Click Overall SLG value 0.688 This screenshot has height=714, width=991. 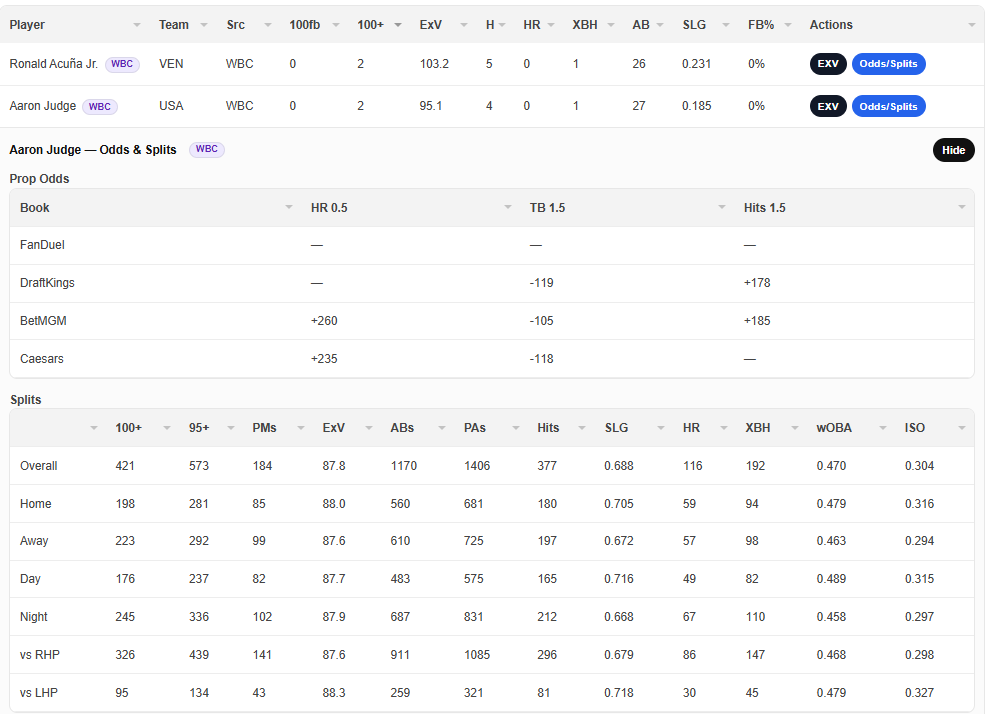point(619,466)
